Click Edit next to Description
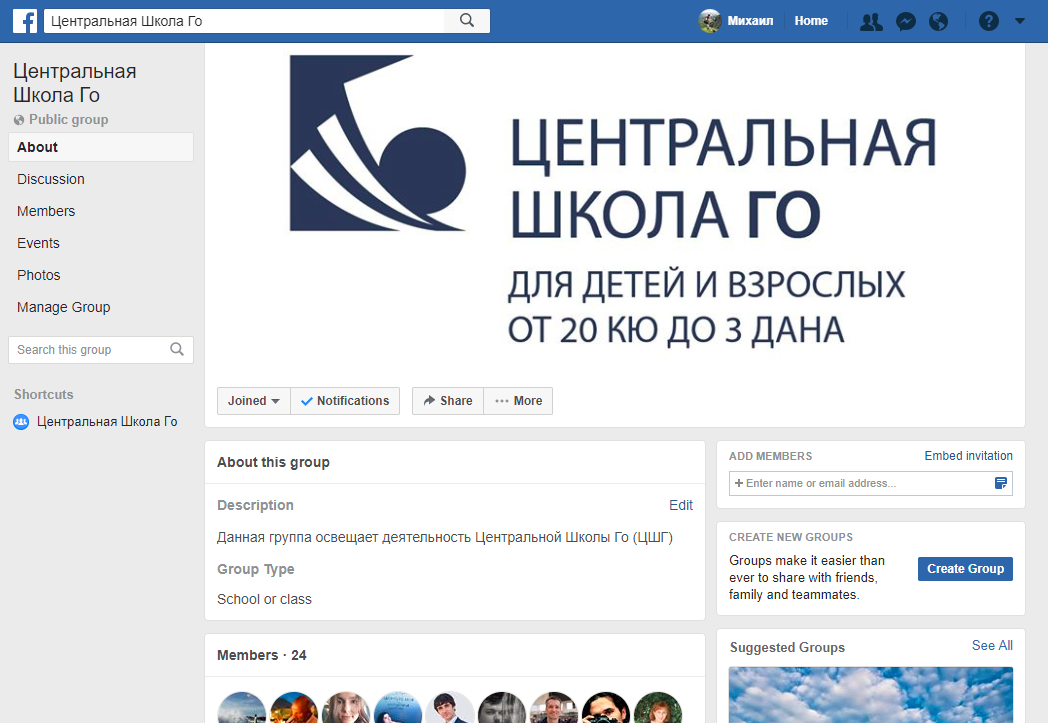This screenshot has height=723, width=1048. (680, 505)
